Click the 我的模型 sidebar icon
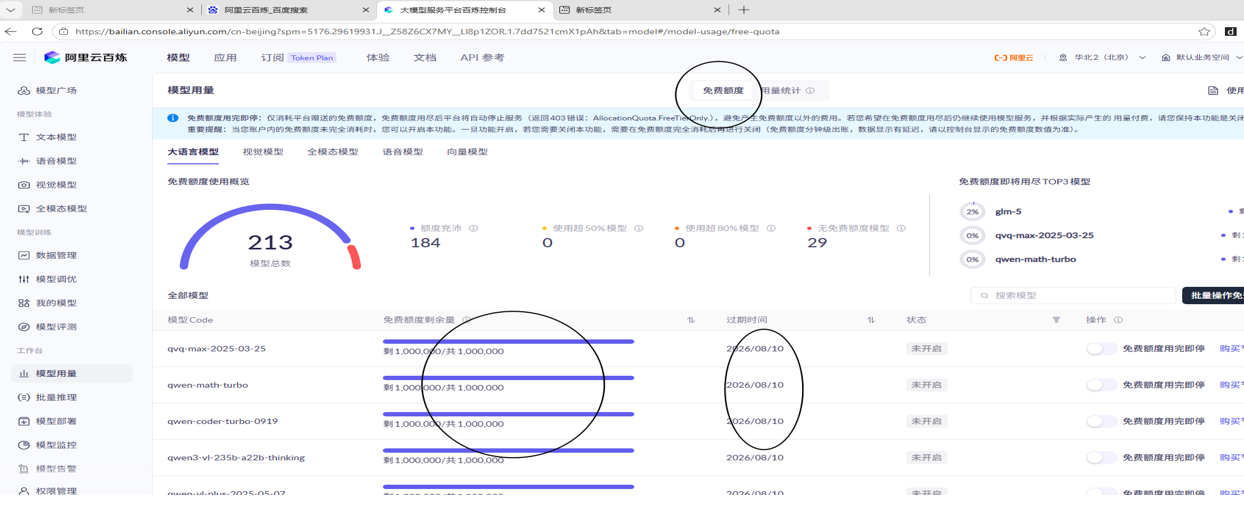This screenshot has width=1244, height=509. point(24,303)
